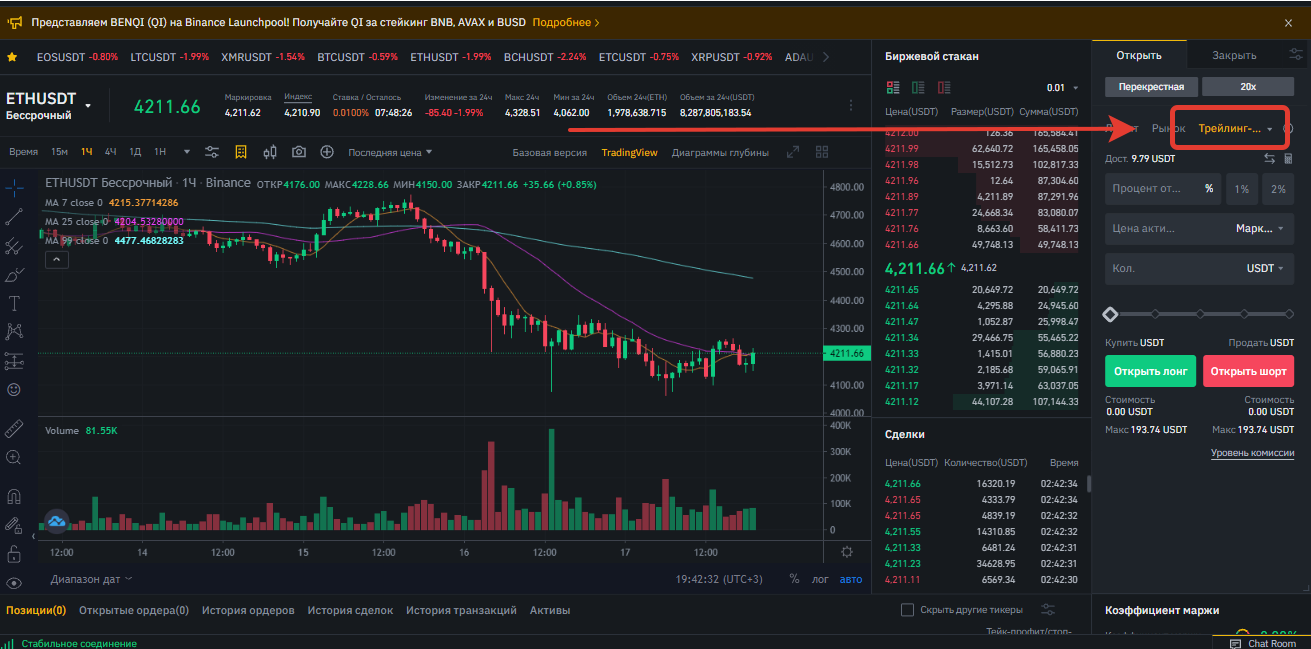
Task: Open the calculator icon
Action: [x=1288, y=158]
